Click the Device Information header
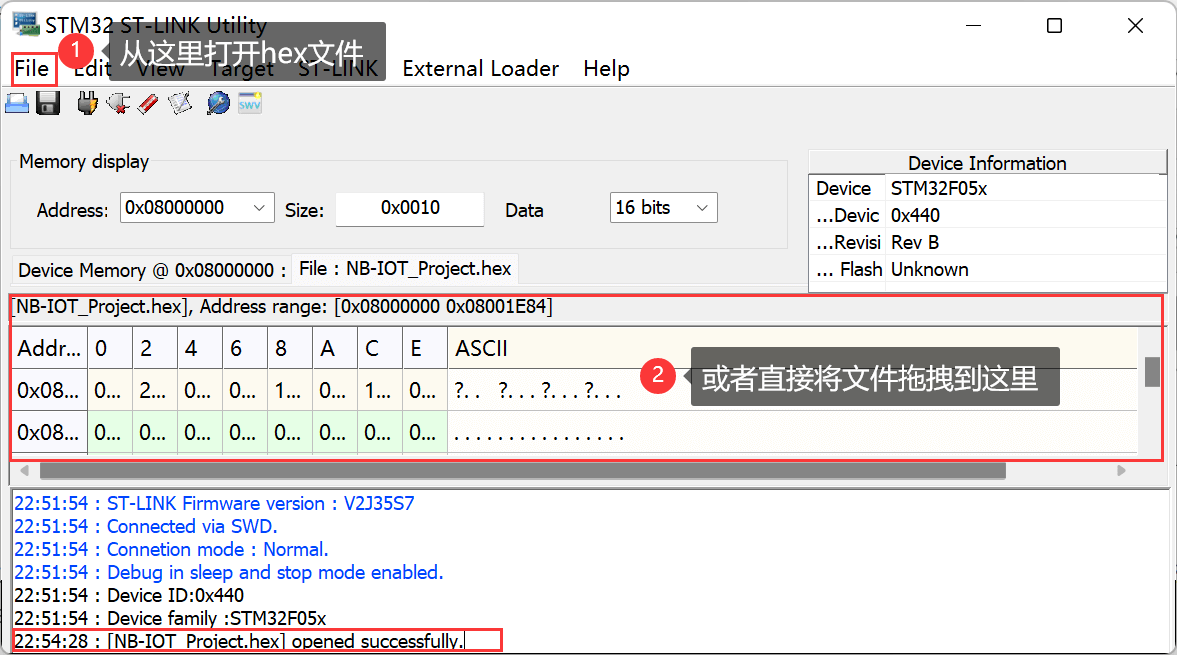This screenshot has height=655, width=1177. point(986,163)
